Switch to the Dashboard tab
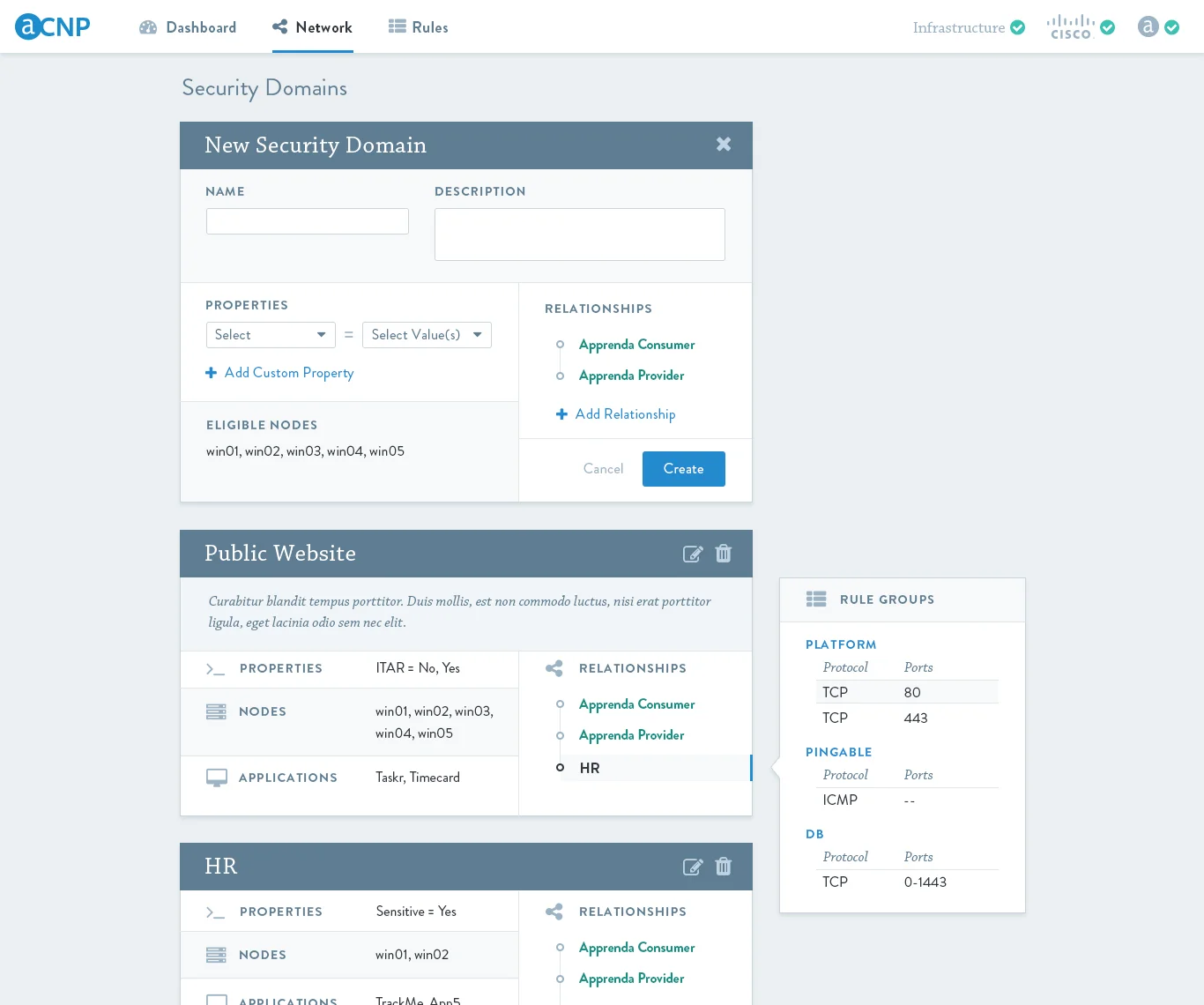This screenshot has width=1204, height=1005. (x=188, y=27)
